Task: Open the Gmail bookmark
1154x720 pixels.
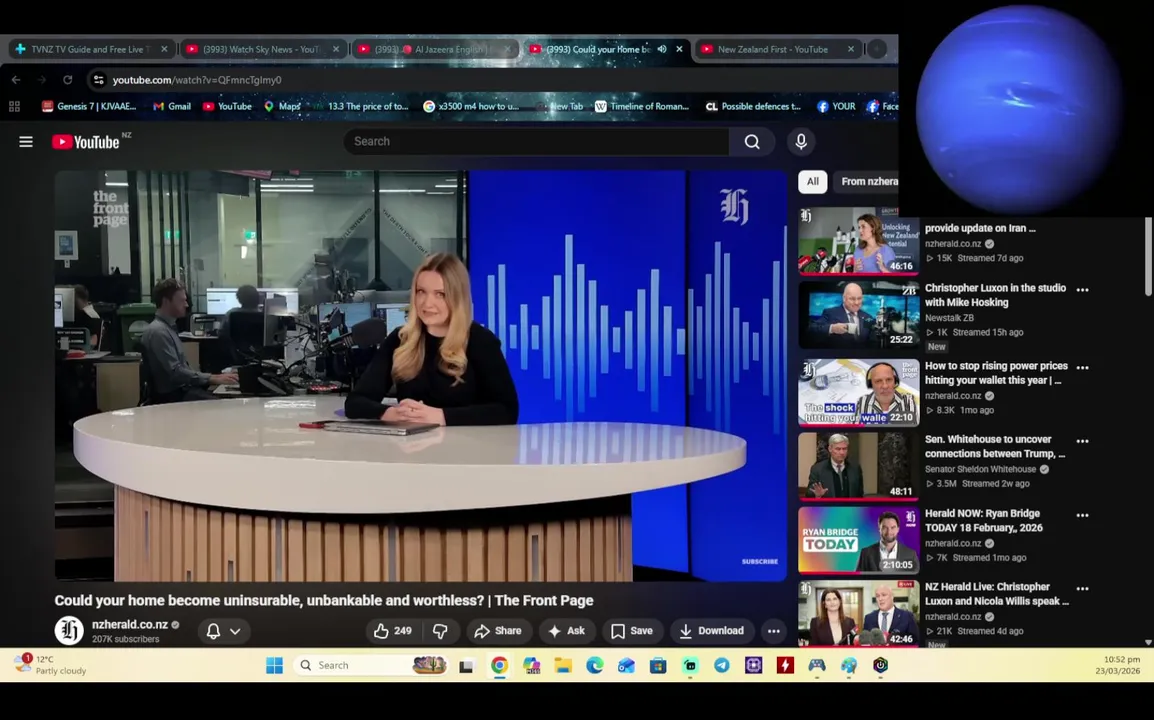Action: (x=171, y=106)
